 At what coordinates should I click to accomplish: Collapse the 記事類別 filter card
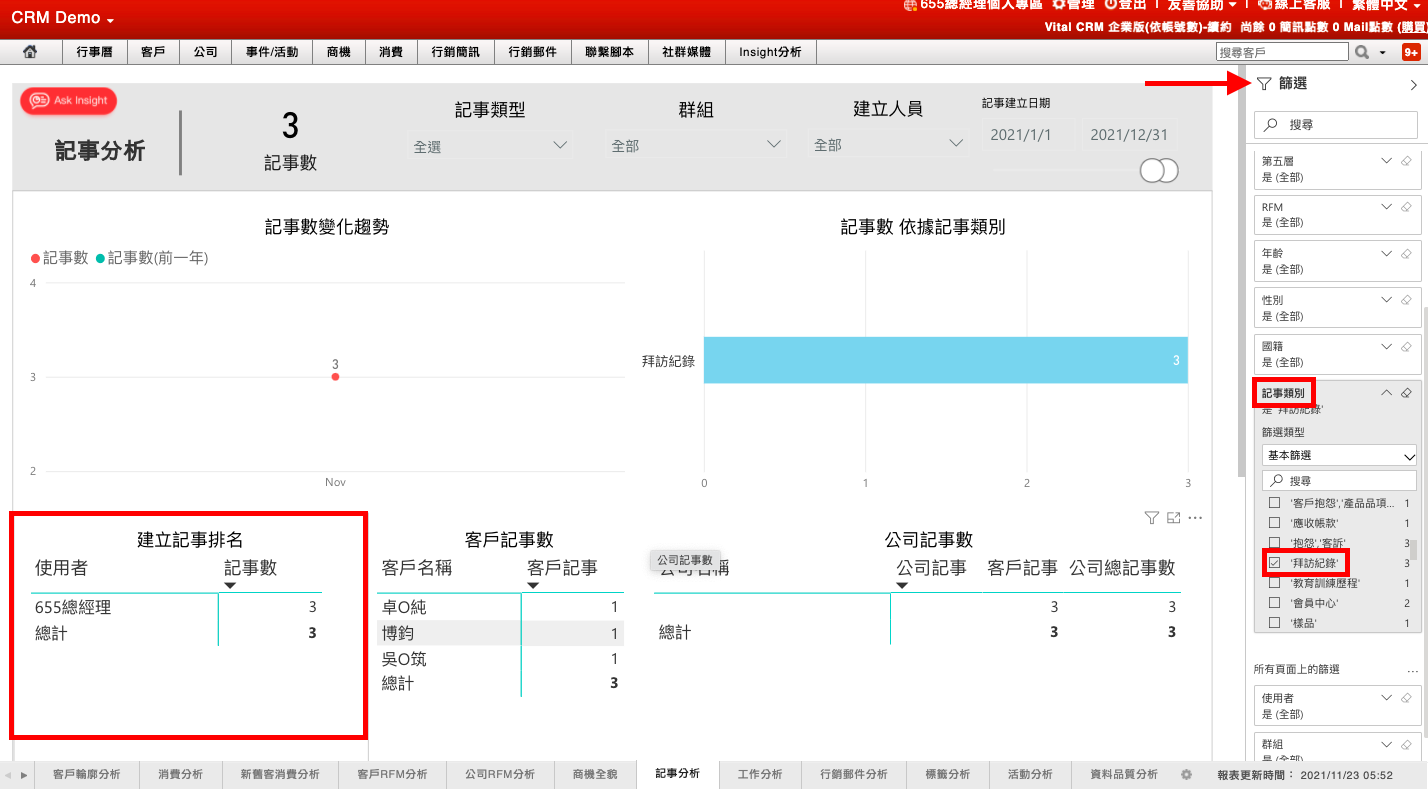[x=1386, y=393]
